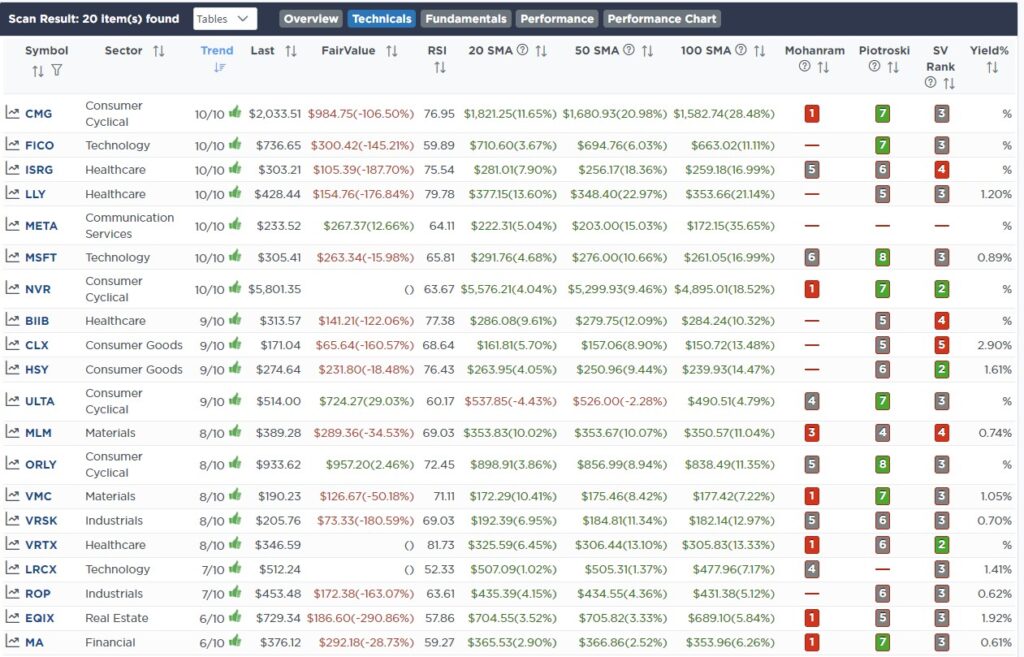Open the chart icon for FICO
The width and height of the screenshot is (1024, 657).
[12, 144]
